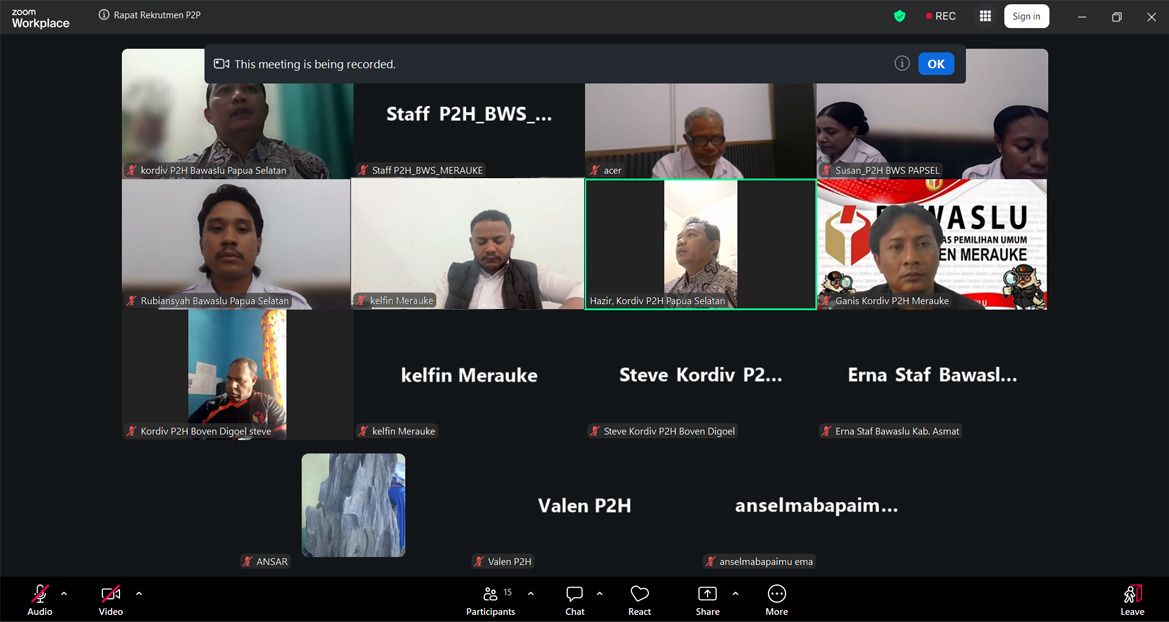Viewport: 1169px width, 622px height.
Task: Click muted mic icon on Rubiansyah label
Action: click(x=132, y=301)
